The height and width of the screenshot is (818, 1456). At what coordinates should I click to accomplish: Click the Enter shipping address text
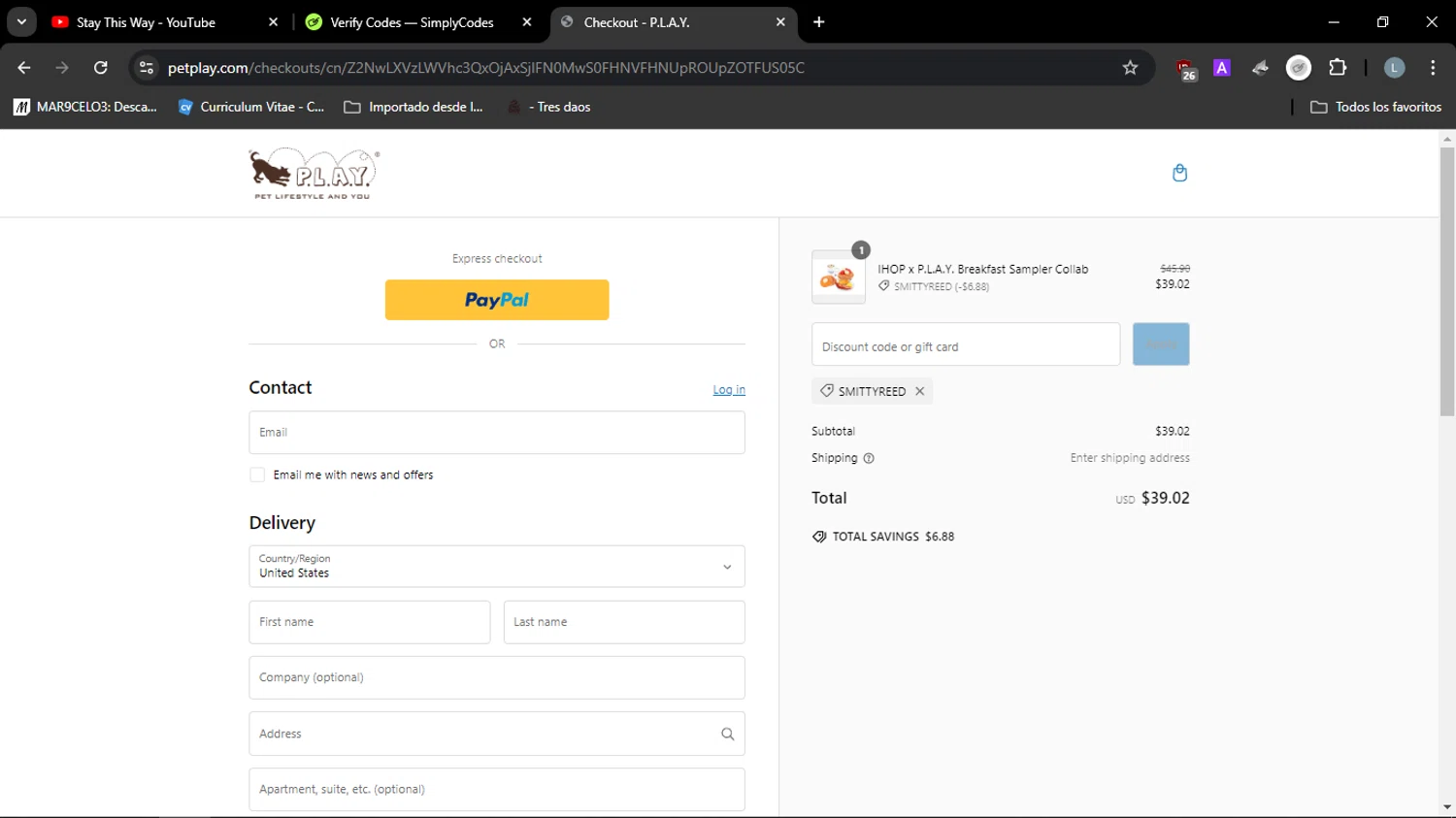[x=1130, y=458]
